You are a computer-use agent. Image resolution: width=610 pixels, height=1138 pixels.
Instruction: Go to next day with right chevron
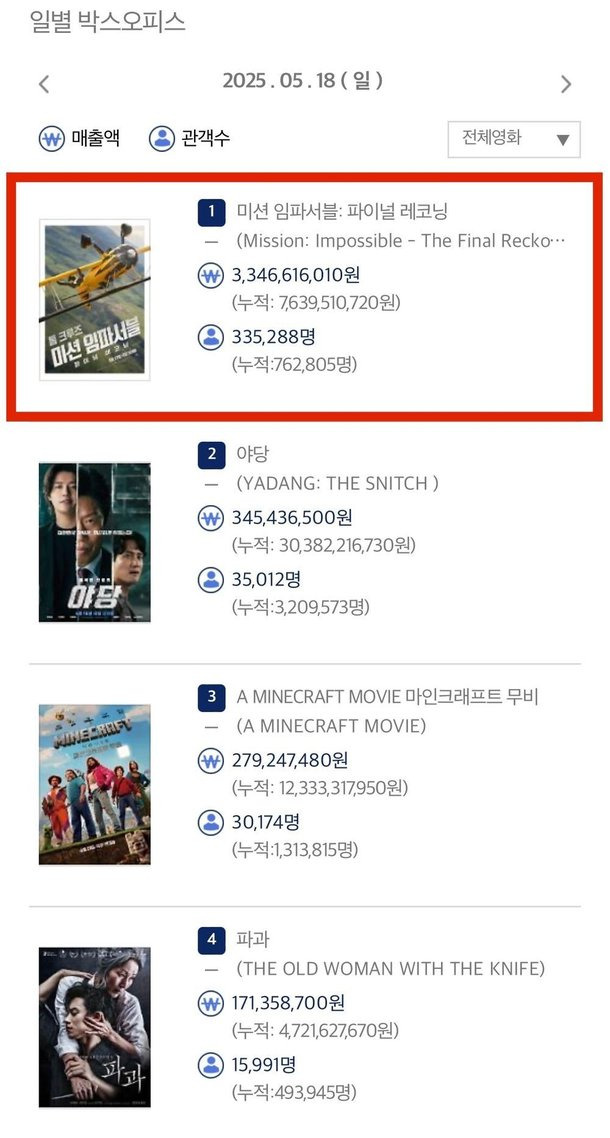566,84
